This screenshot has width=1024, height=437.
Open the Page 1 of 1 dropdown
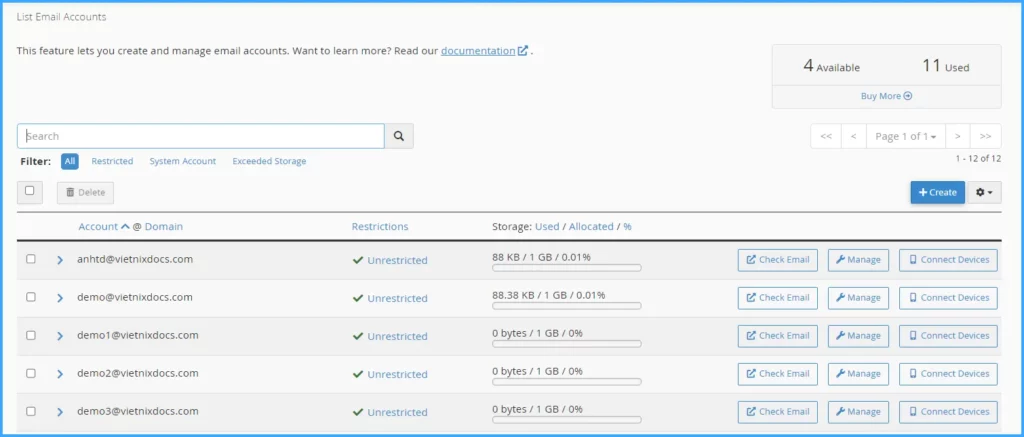(905, 136)
